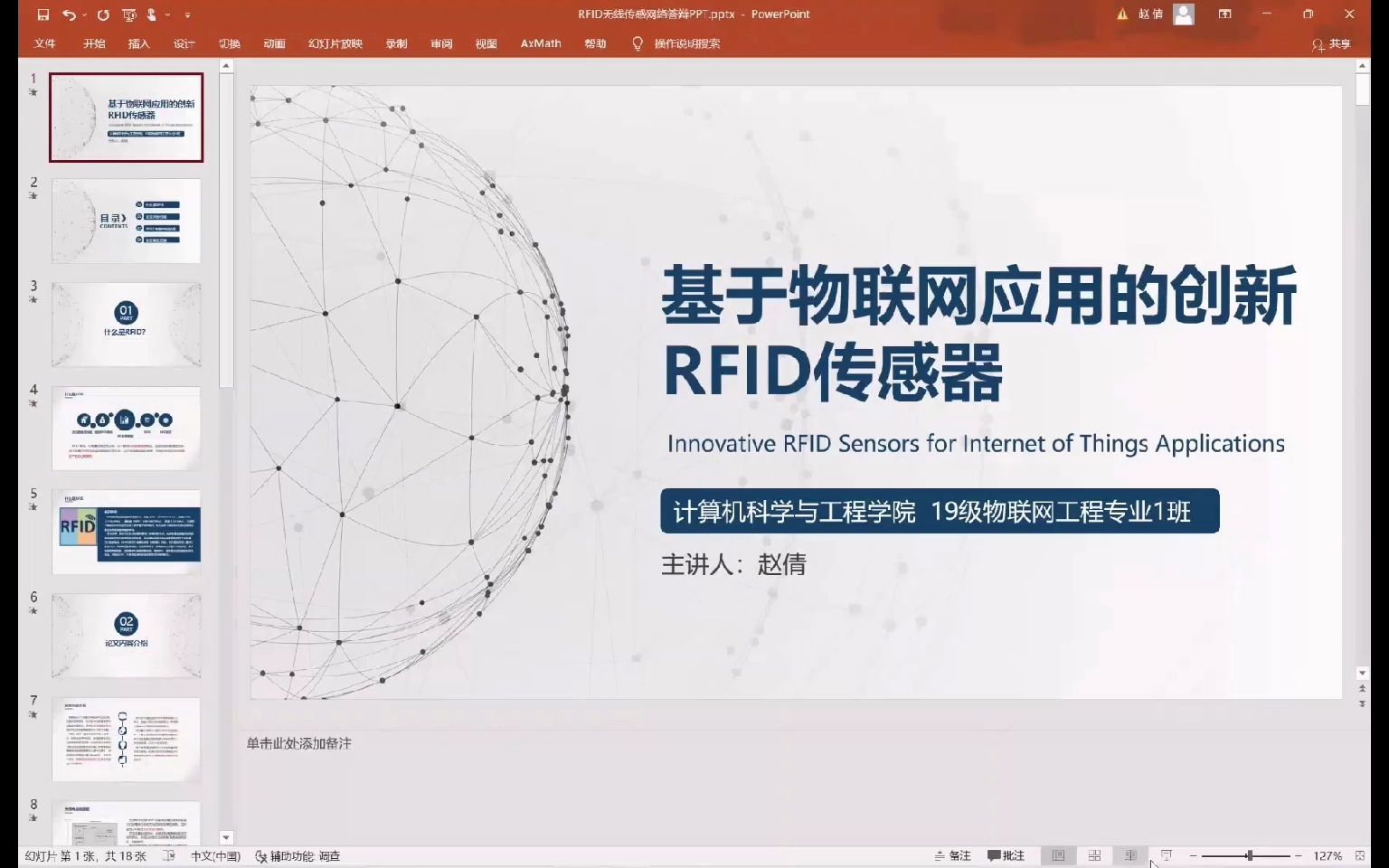Click the Save icon in quick access toolbar
The height and width of the screenshot is (868, 1389).
pos(43,14)
